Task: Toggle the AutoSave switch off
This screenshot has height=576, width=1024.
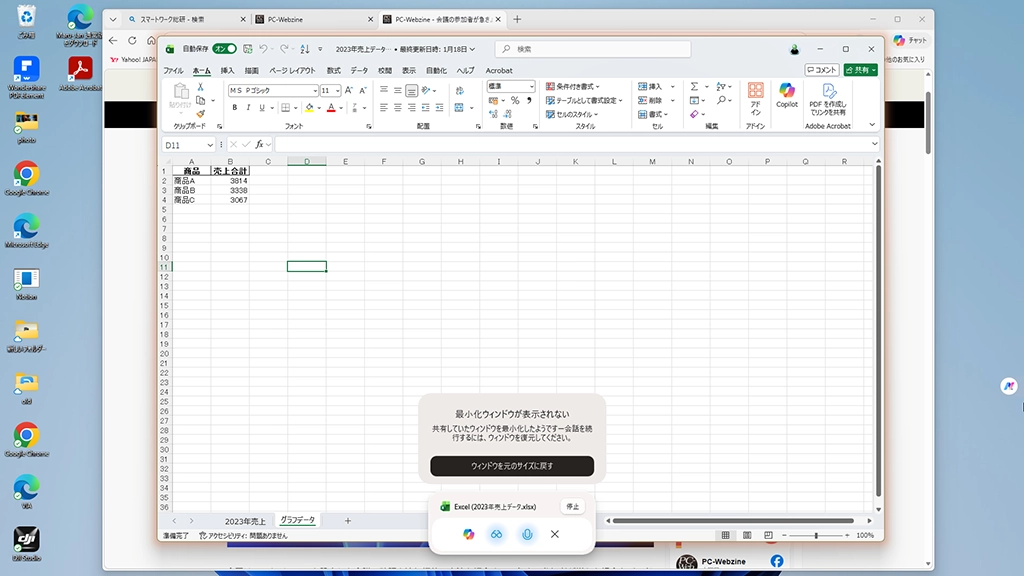Action: pyautogui.click(x=224, y=49)
